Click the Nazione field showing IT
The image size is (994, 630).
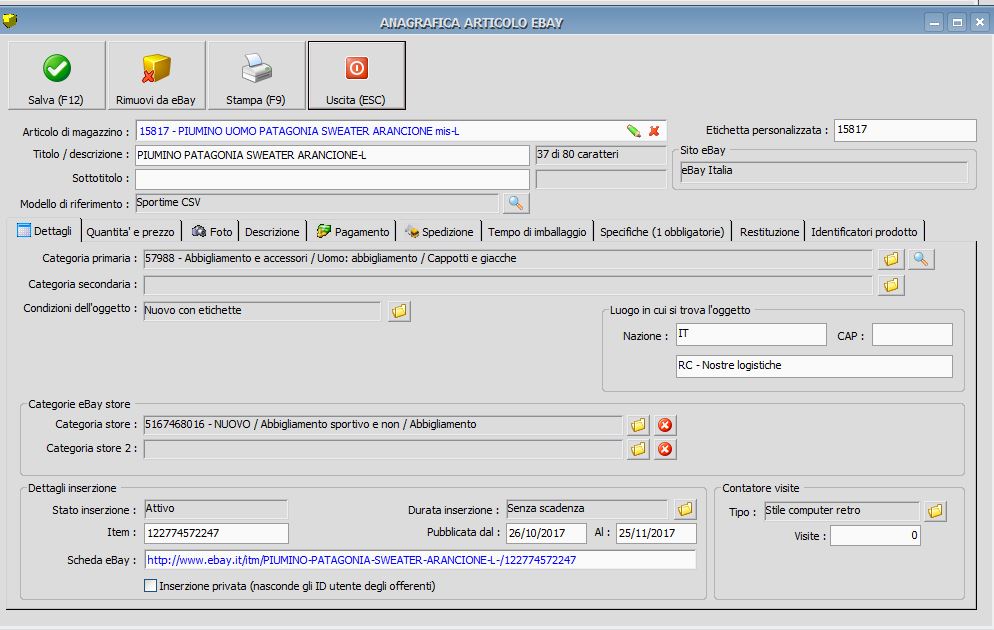(x=751, y=335)
